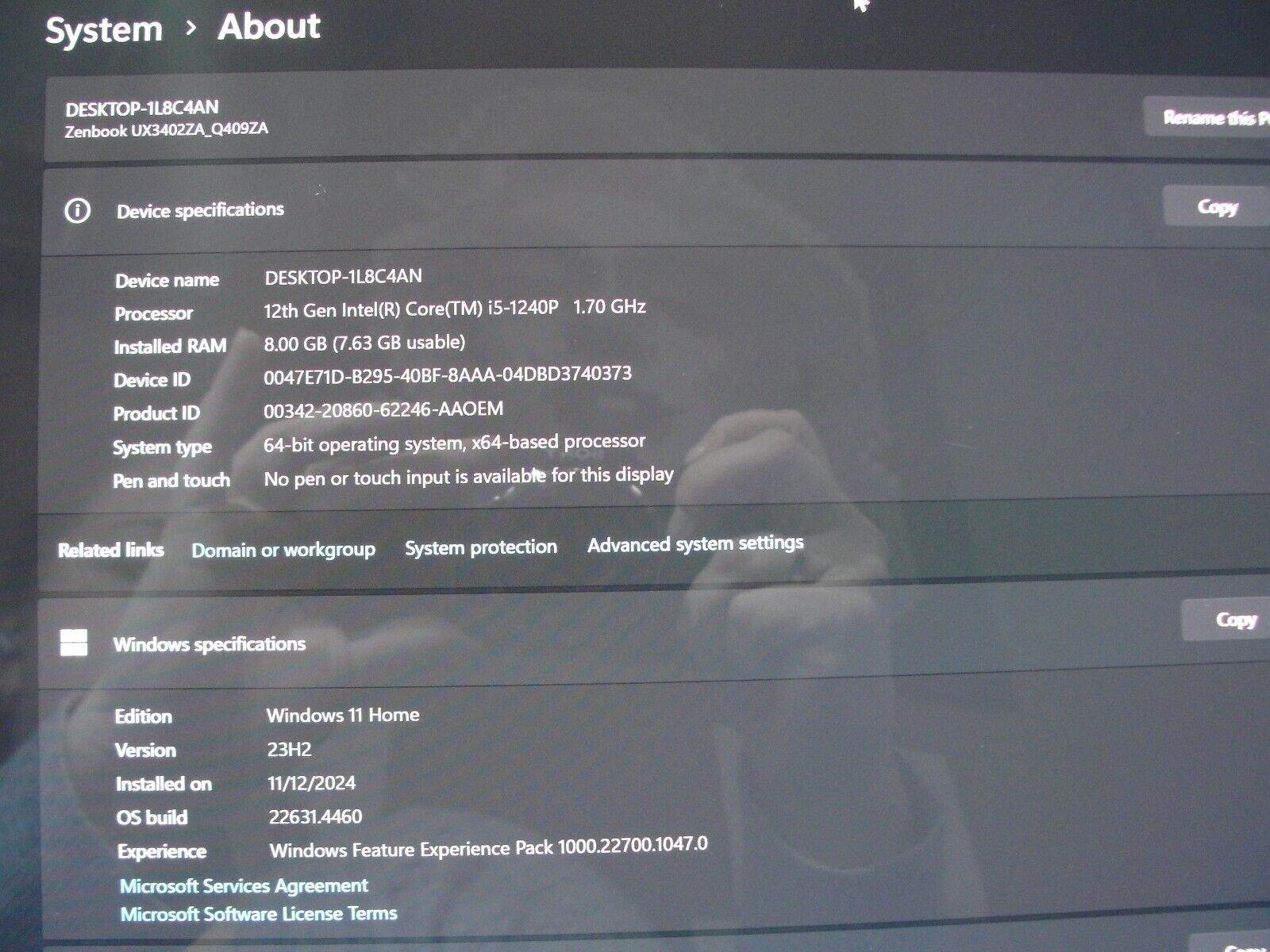Open the Domain or workgroup link

coord(283,550)
